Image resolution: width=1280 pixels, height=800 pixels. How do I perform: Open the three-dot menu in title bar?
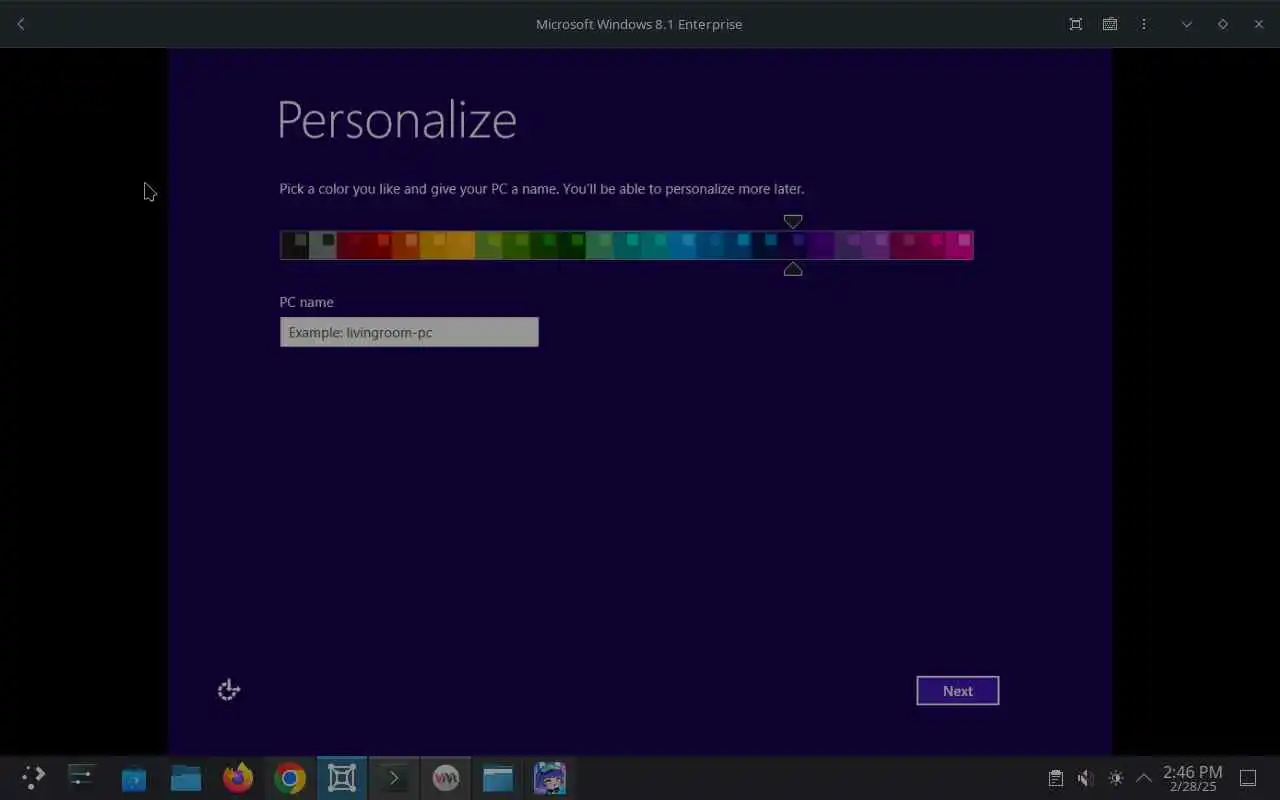tap(1144, 24)
